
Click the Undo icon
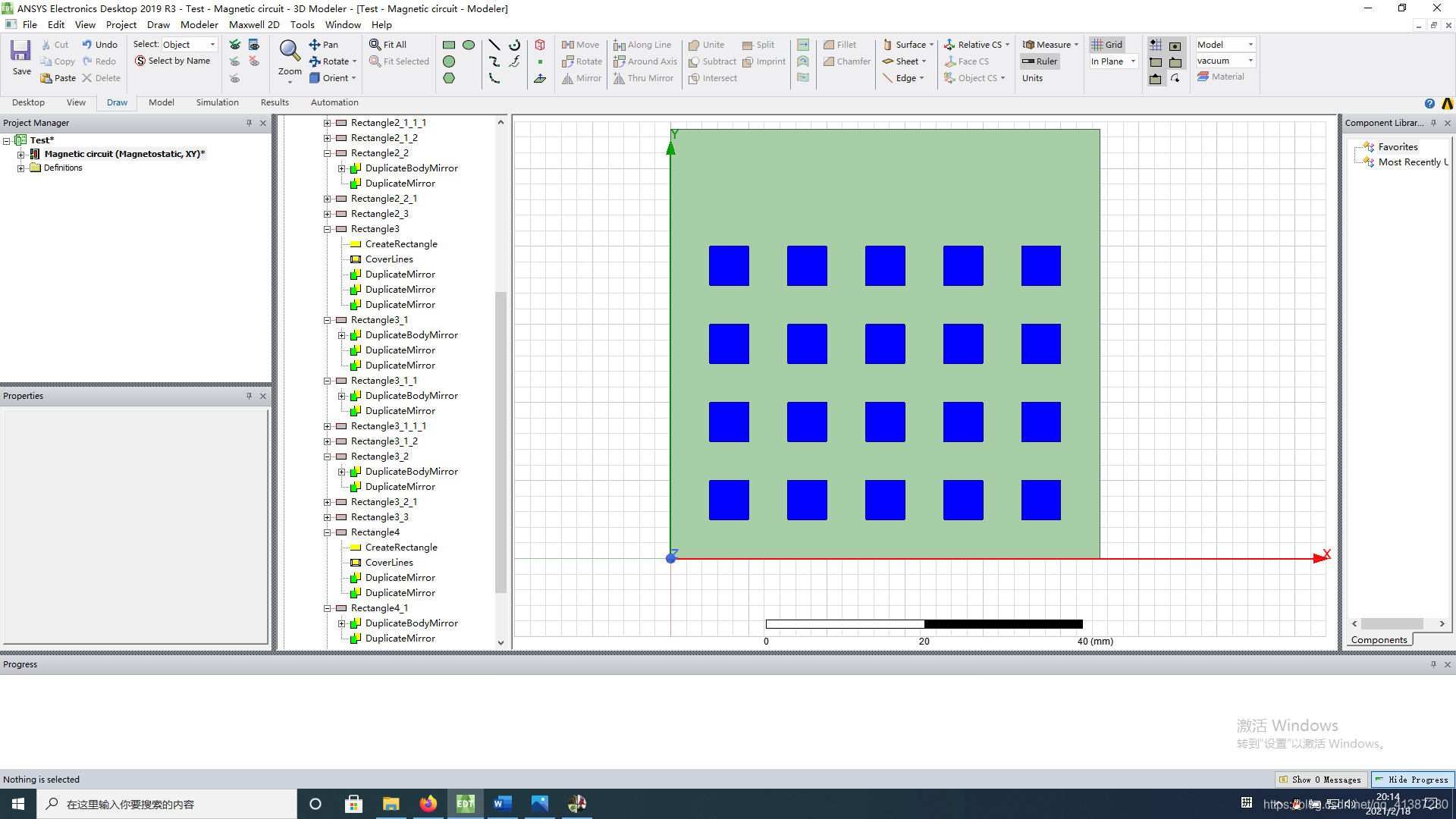87,45
